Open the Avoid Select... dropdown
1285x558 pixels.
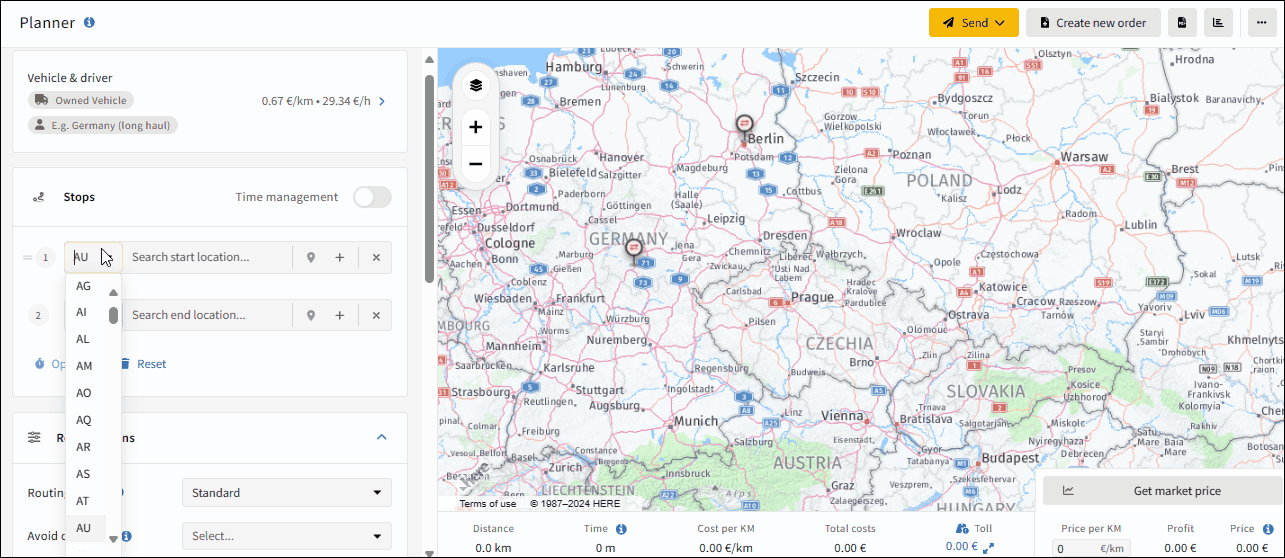287,536
